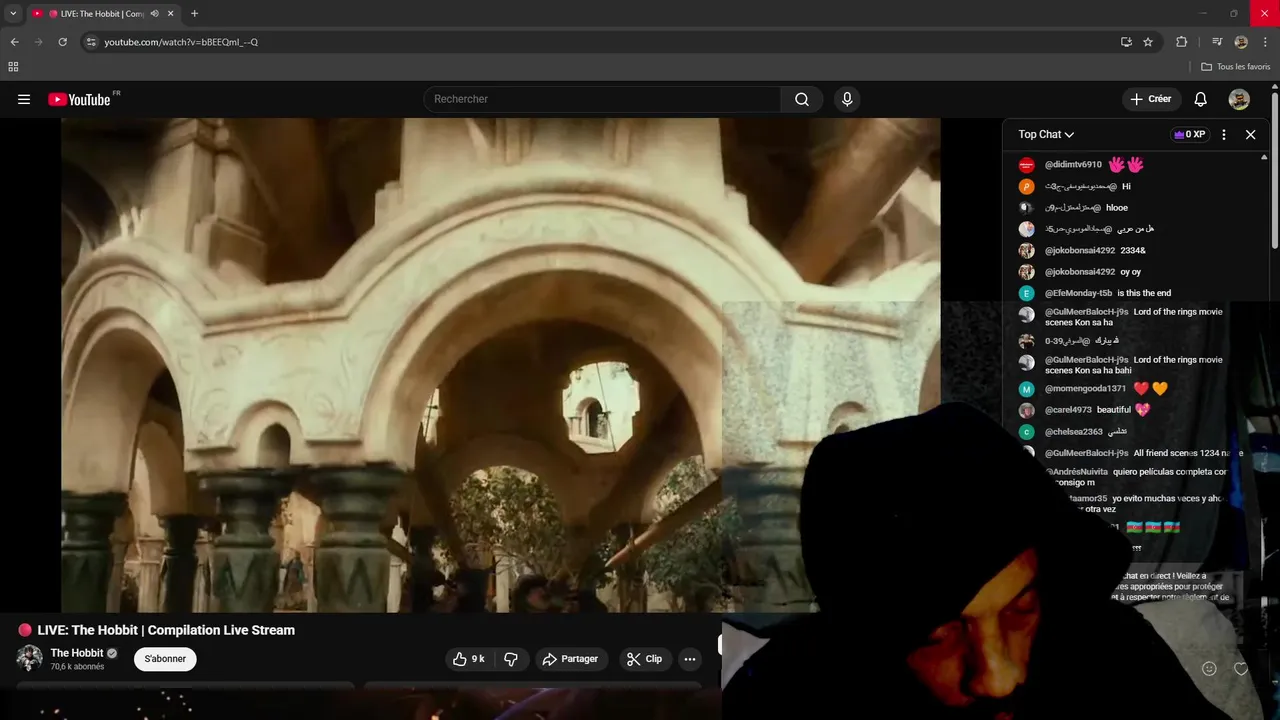The height and width of the screenshot is (720, 1280).
Task: Open the media control icon in toolbar
Action: (x=1217, y=42)
